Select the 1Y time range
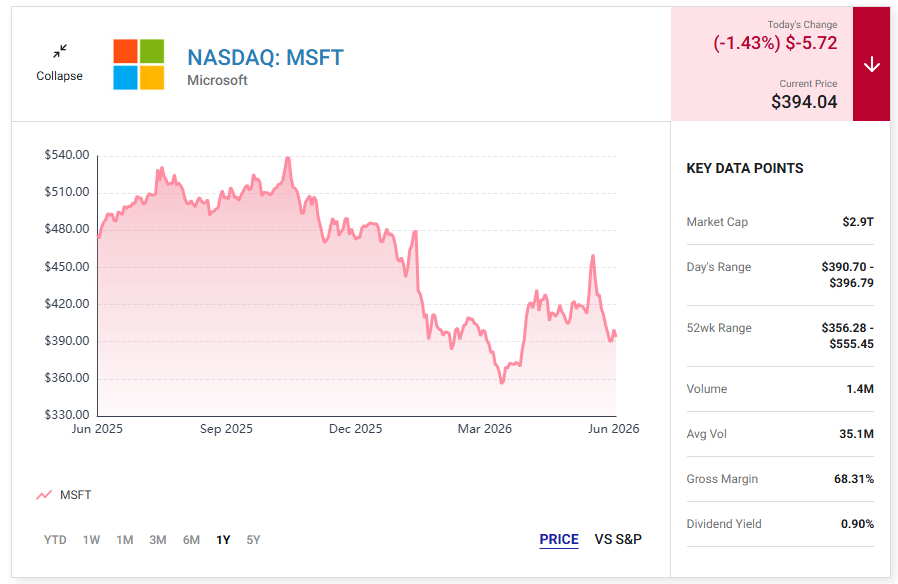 pos(223,540)
